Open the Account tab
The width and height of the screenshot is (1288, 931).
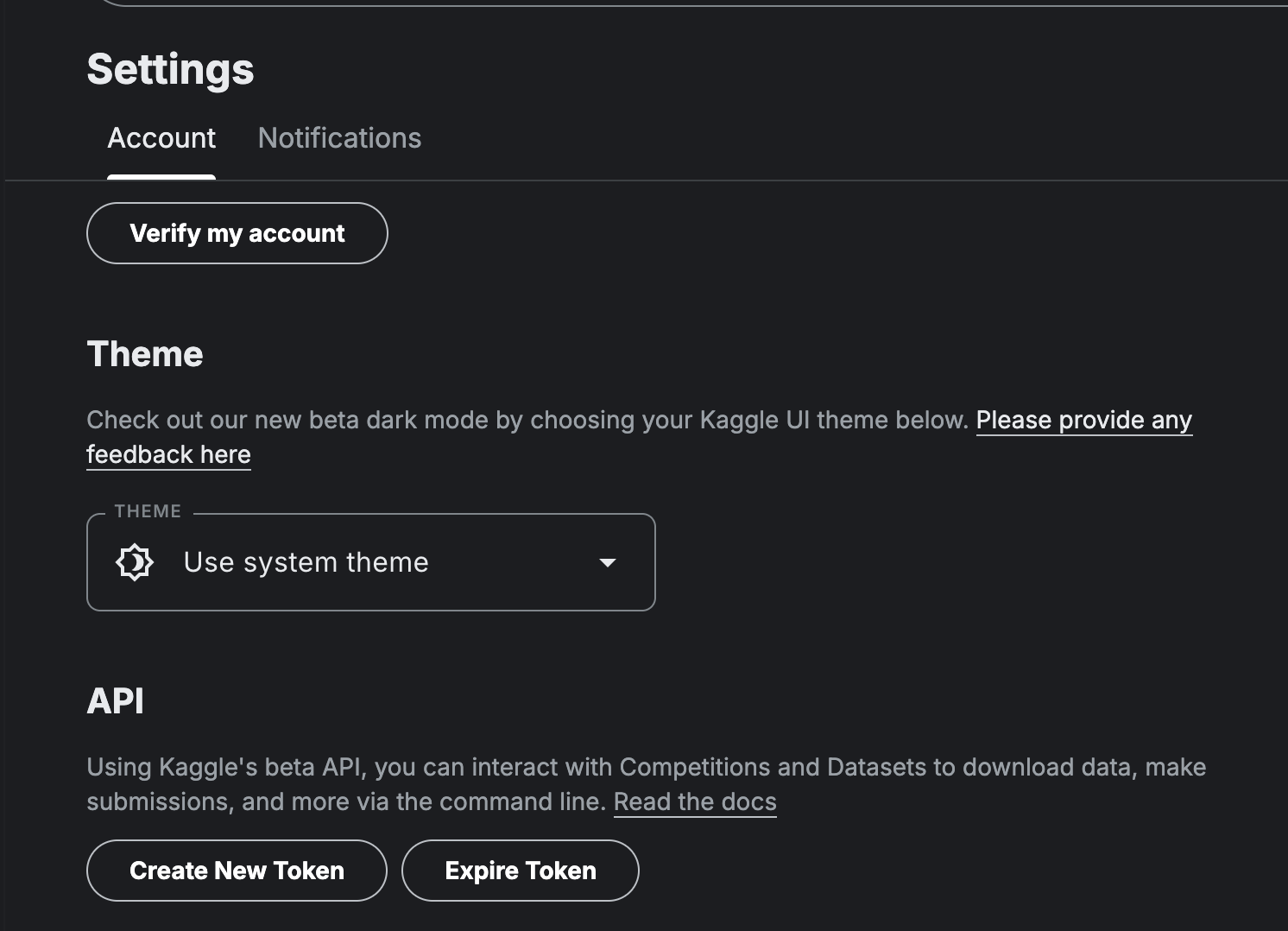point(161,138)
